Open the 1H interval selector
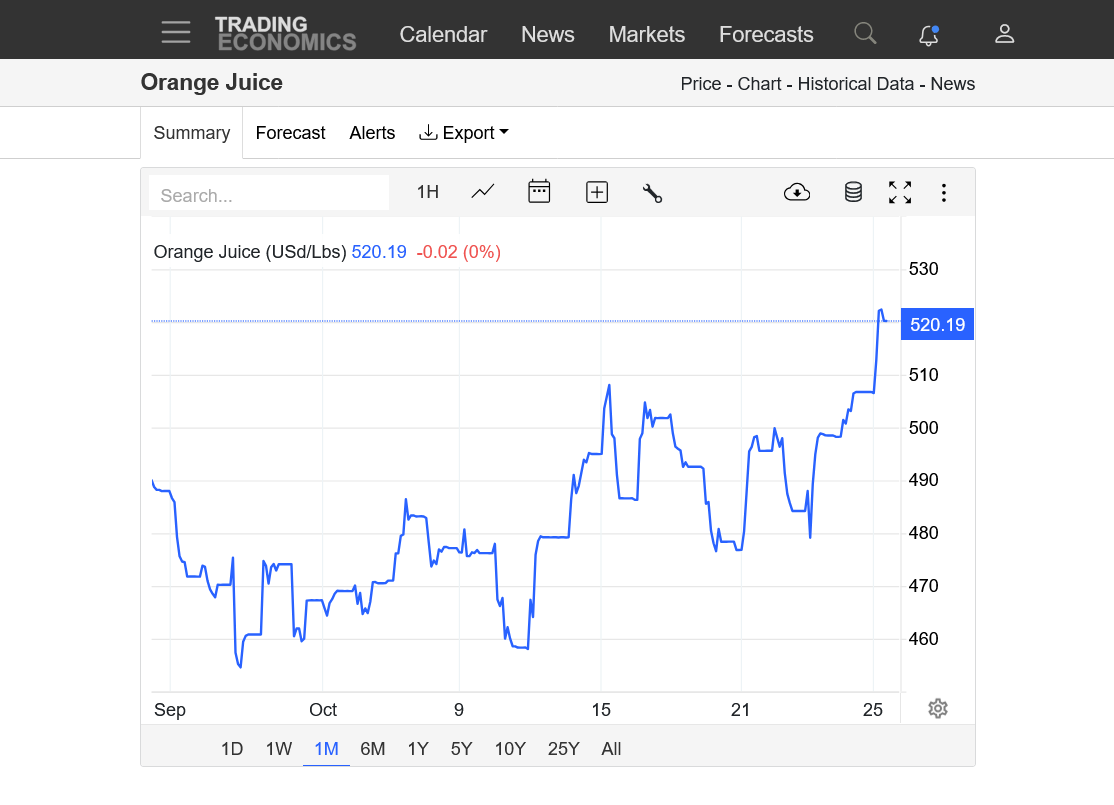 [428, 192]
